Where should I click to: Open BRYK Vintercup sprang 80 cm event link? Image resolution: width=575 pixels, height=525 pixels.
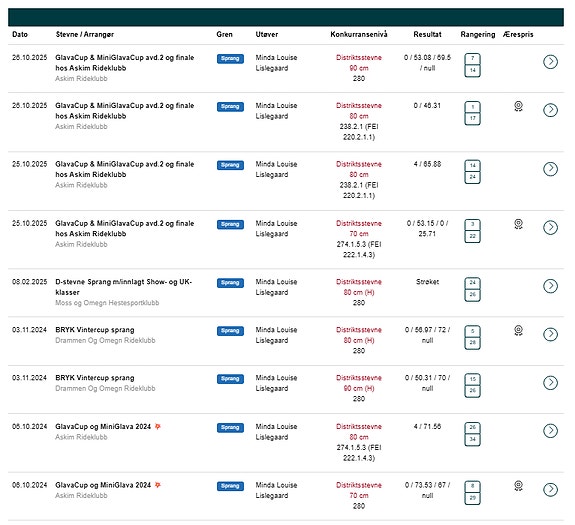[x=95, y=330]
